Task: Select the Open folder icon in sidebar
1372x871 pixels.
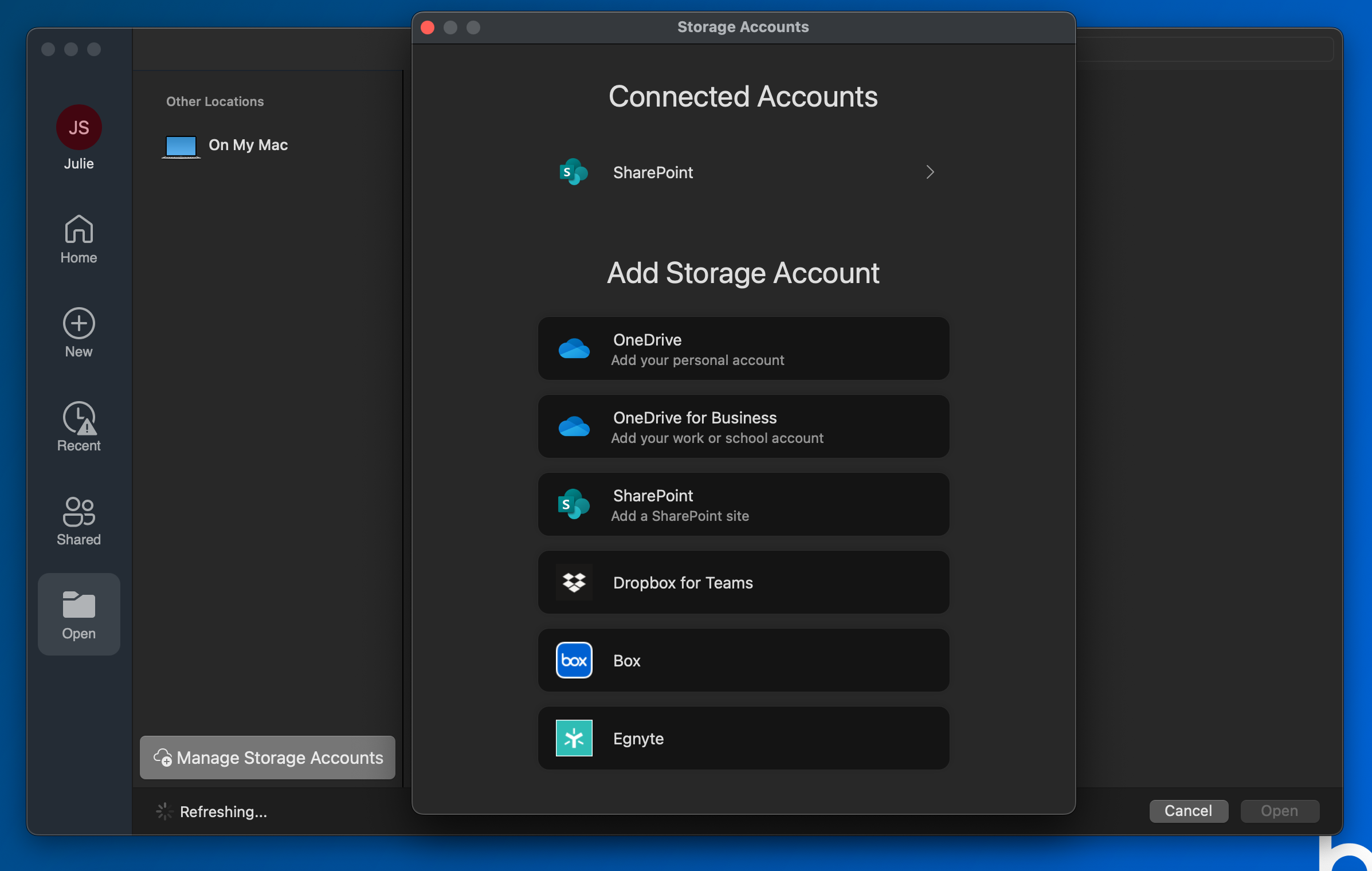Action: (79, 605)
